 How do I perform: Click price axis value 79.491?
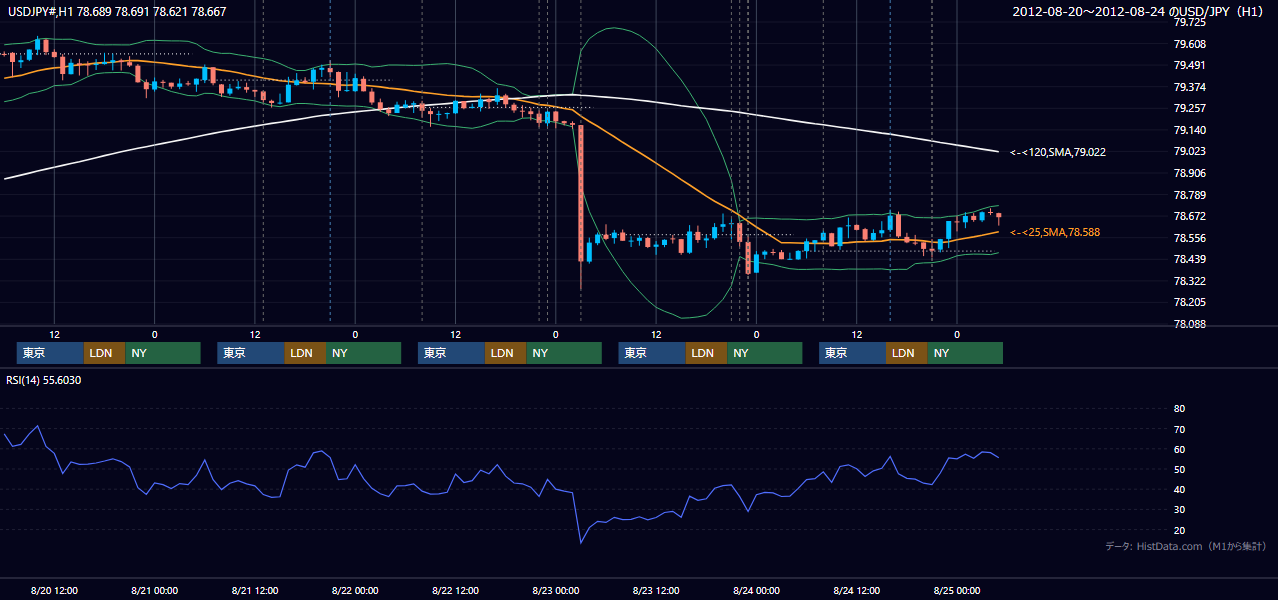coord(1189,65)
